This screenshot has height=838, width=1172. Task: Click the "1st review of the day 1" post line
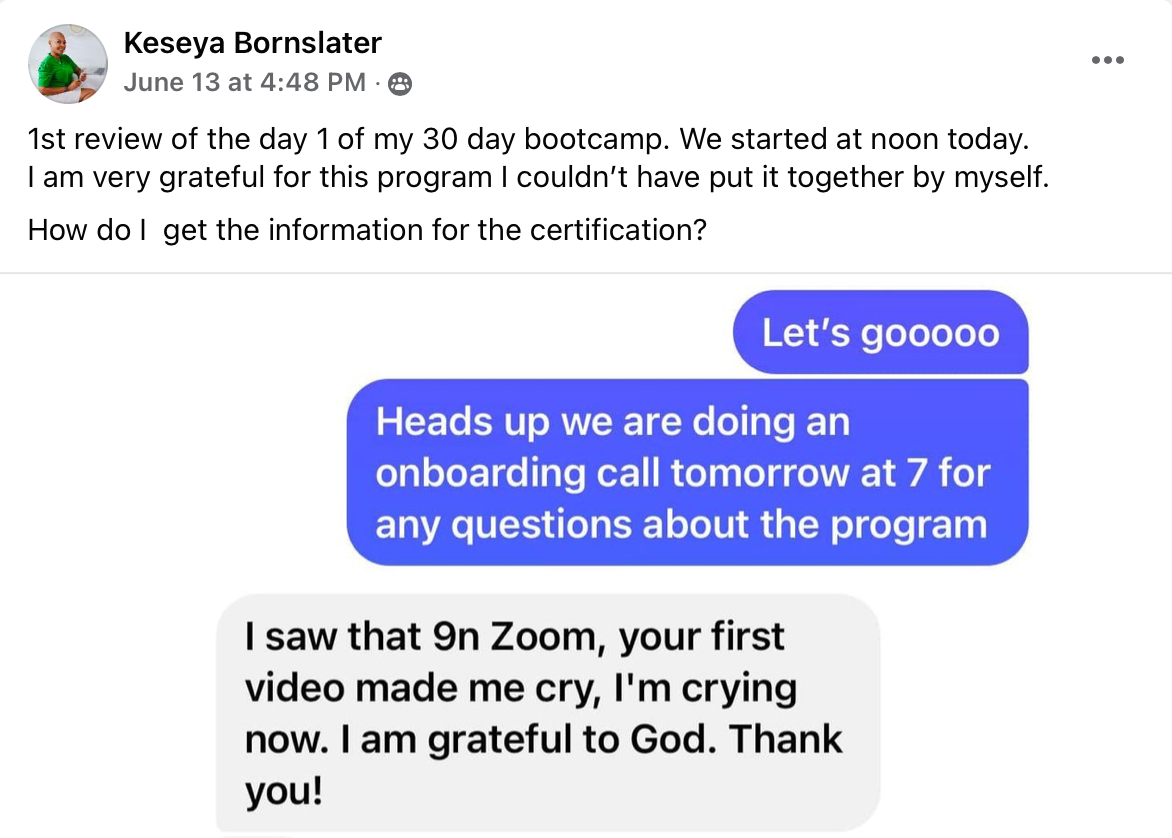click(528, 138)
